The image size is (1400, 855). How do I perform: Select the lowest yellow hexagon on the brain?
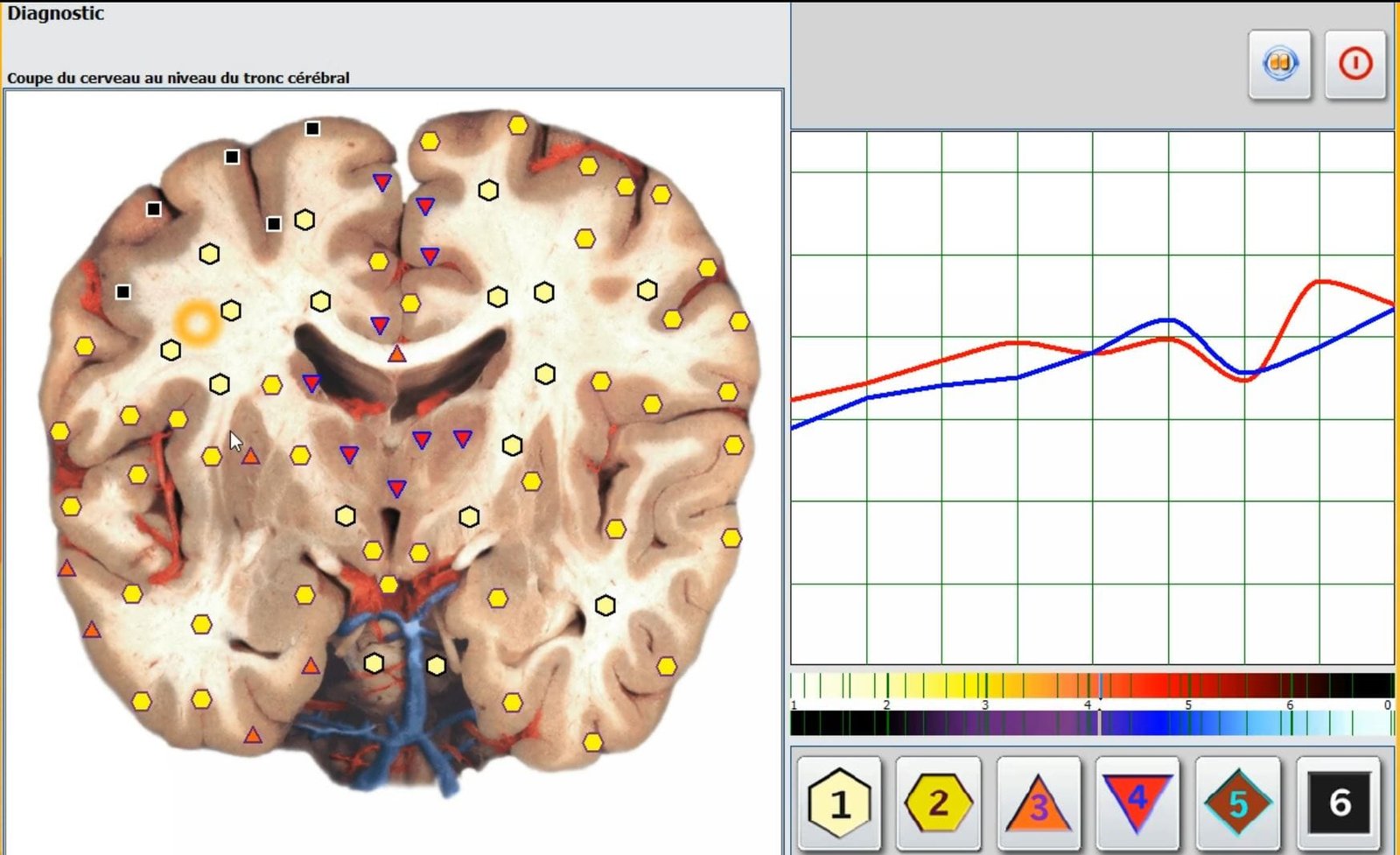point(592,742)
